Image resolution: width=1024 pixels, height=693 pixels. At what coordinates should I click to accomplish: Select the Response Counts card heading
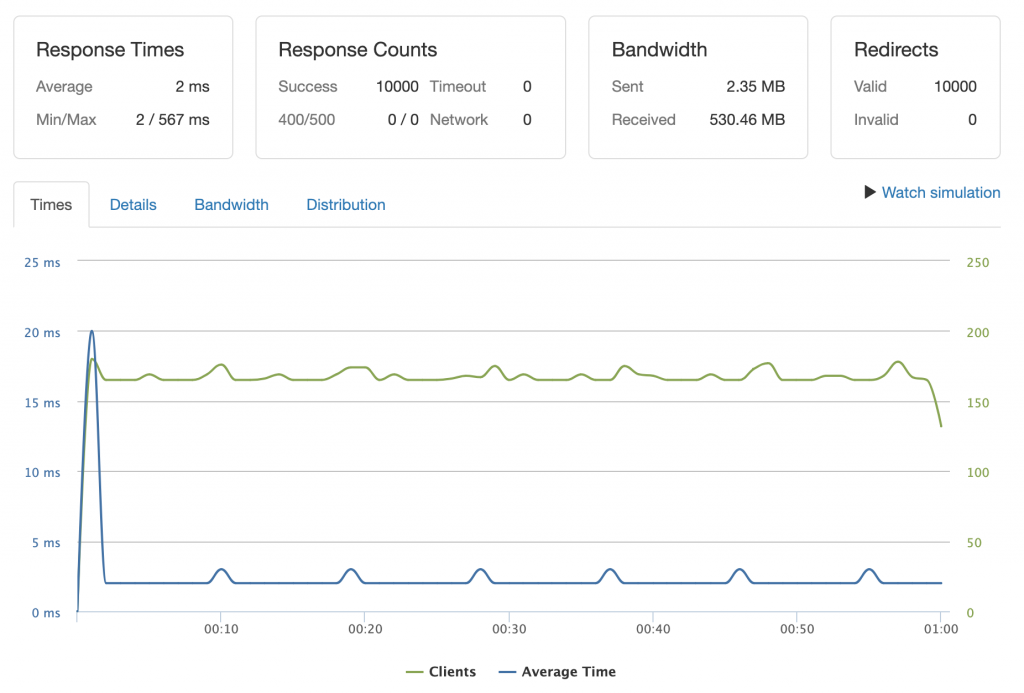[358, 50]
